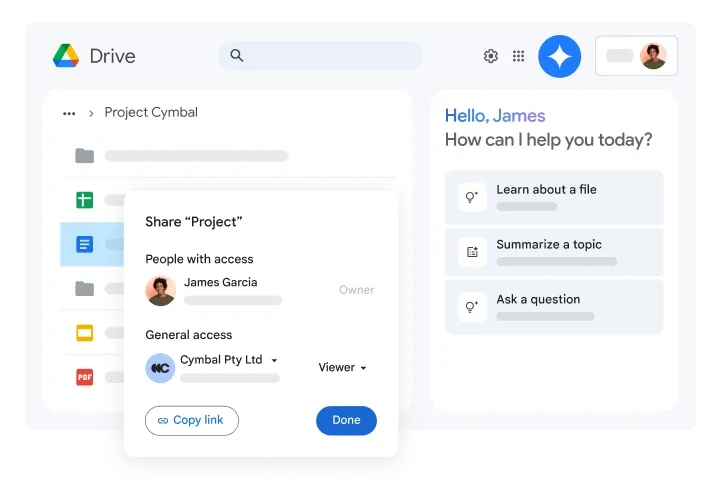Screen dimensions: 720x500
Task: Click the Copy link button
Action: (192, 421)
